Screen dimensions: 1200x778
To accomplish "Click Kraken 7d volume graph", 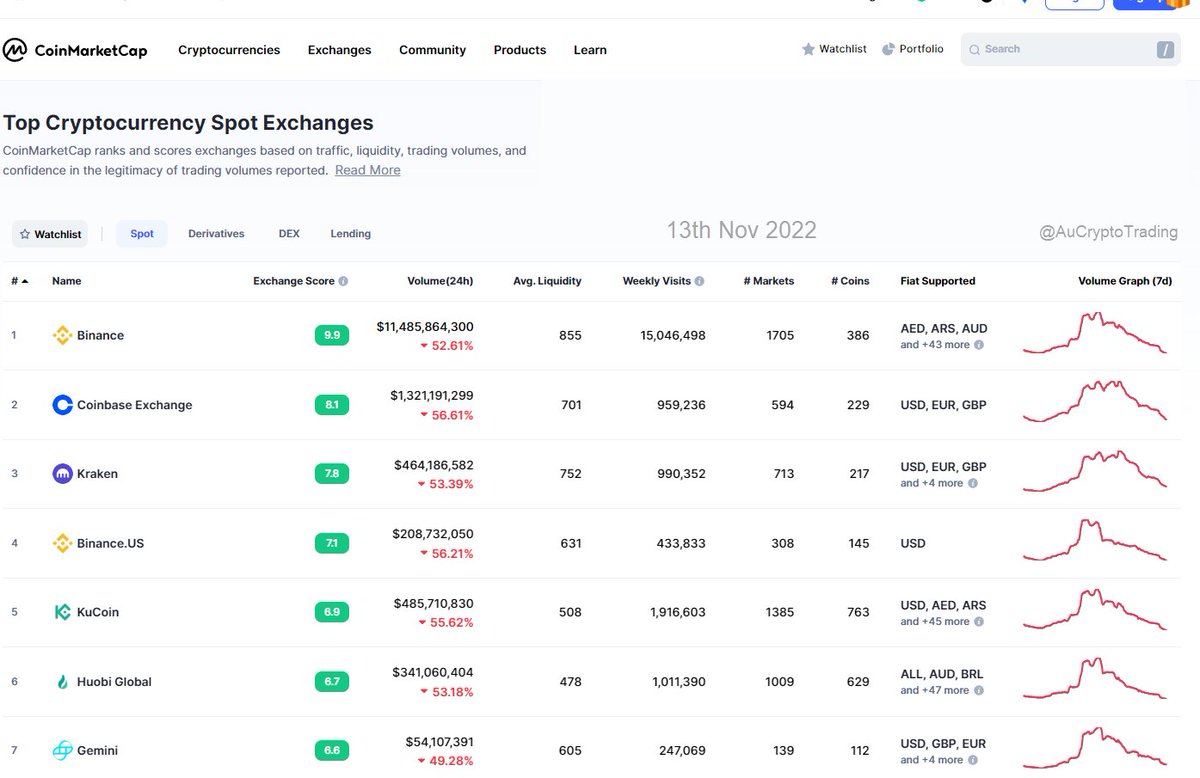I will click(x=1094, y=471).
